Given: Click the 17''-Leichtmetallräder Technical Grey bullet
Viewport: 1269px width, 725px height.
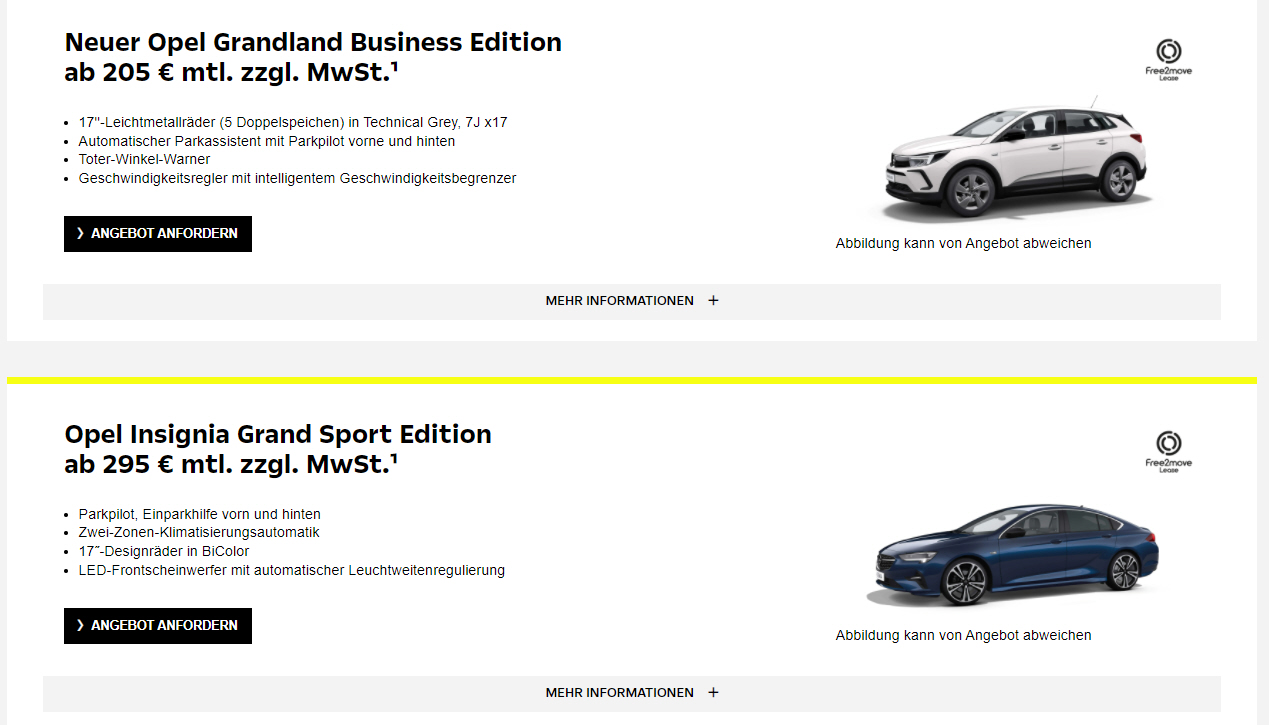Looking at the screenshot, I should (293, 122).
